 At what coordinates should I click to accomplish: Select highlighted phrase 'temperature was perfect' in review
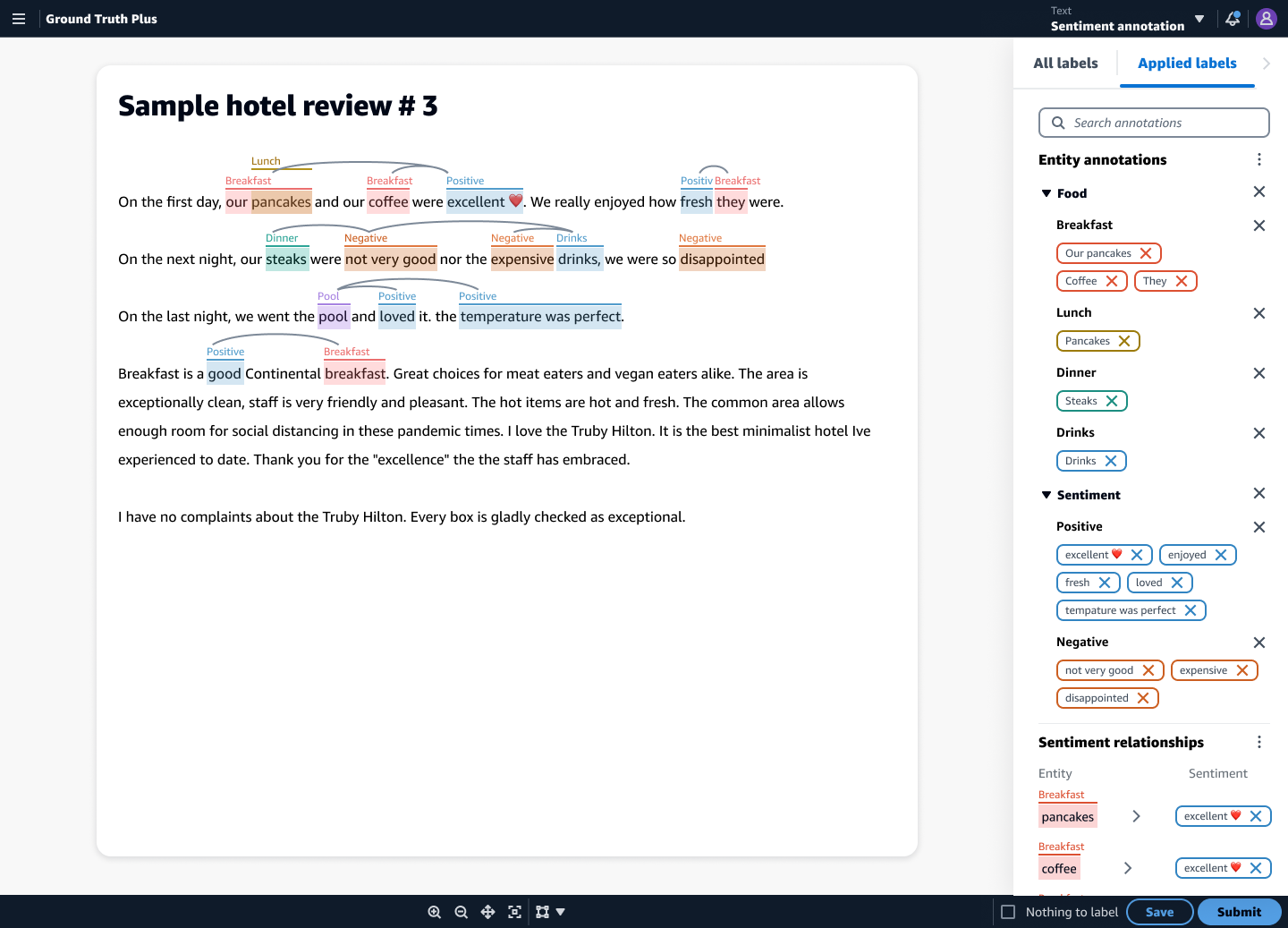click(540, 317)
